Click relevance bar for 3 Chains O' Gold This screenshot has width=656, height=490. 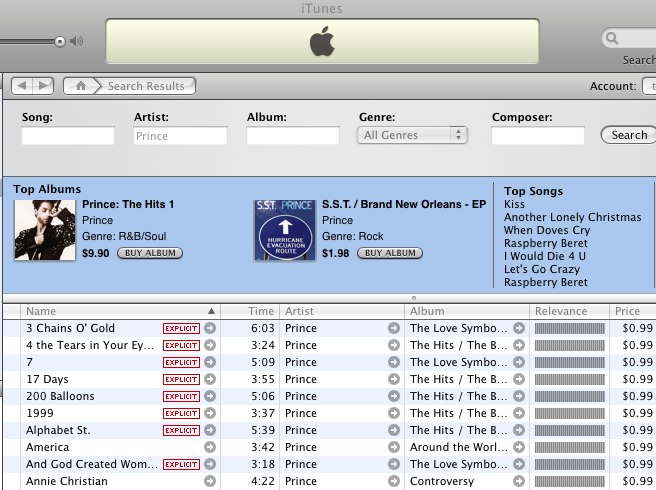pos(569,328)
